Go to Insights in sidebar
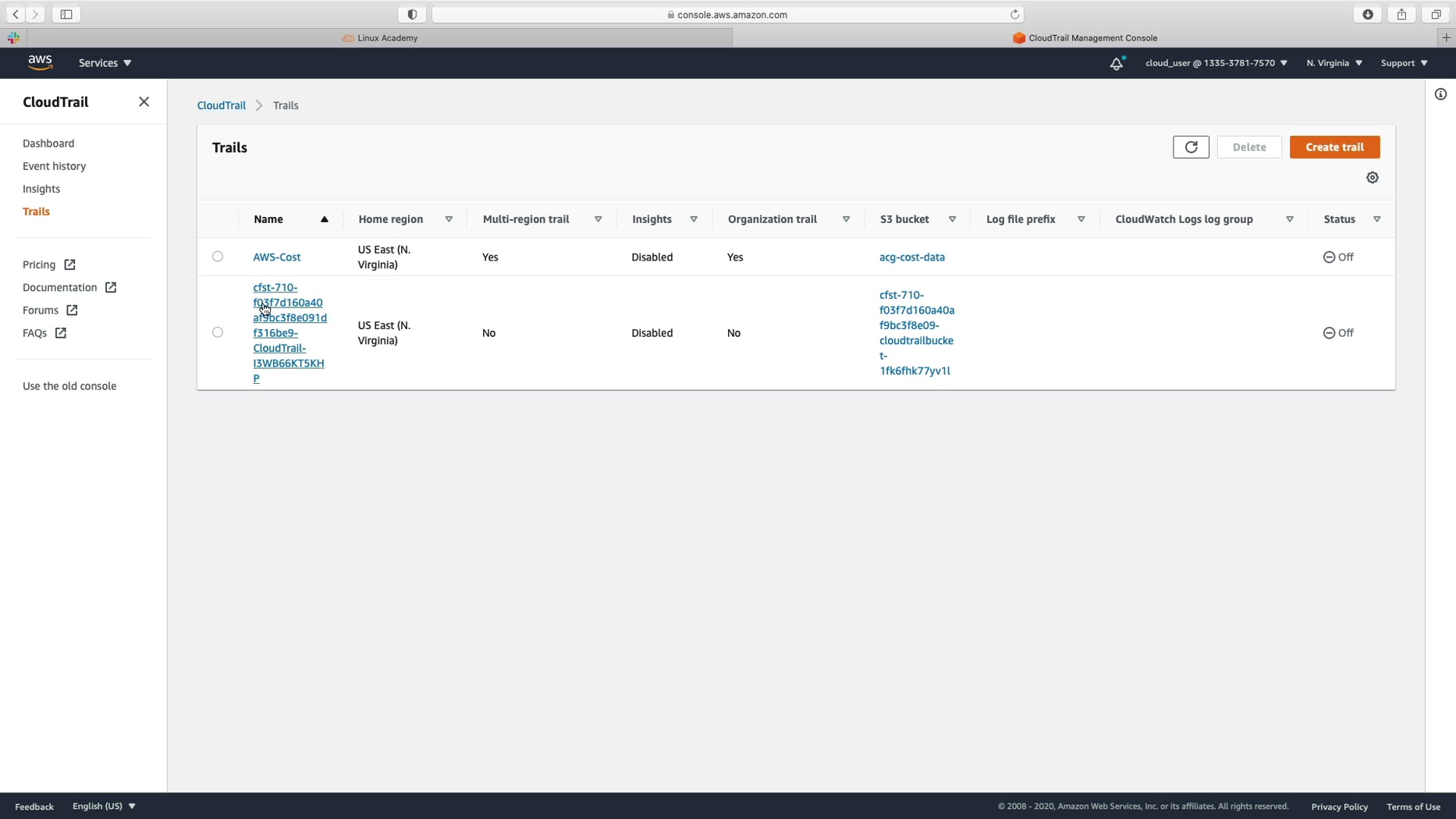Screen dimensions: 1456x819 click(41, 189)
